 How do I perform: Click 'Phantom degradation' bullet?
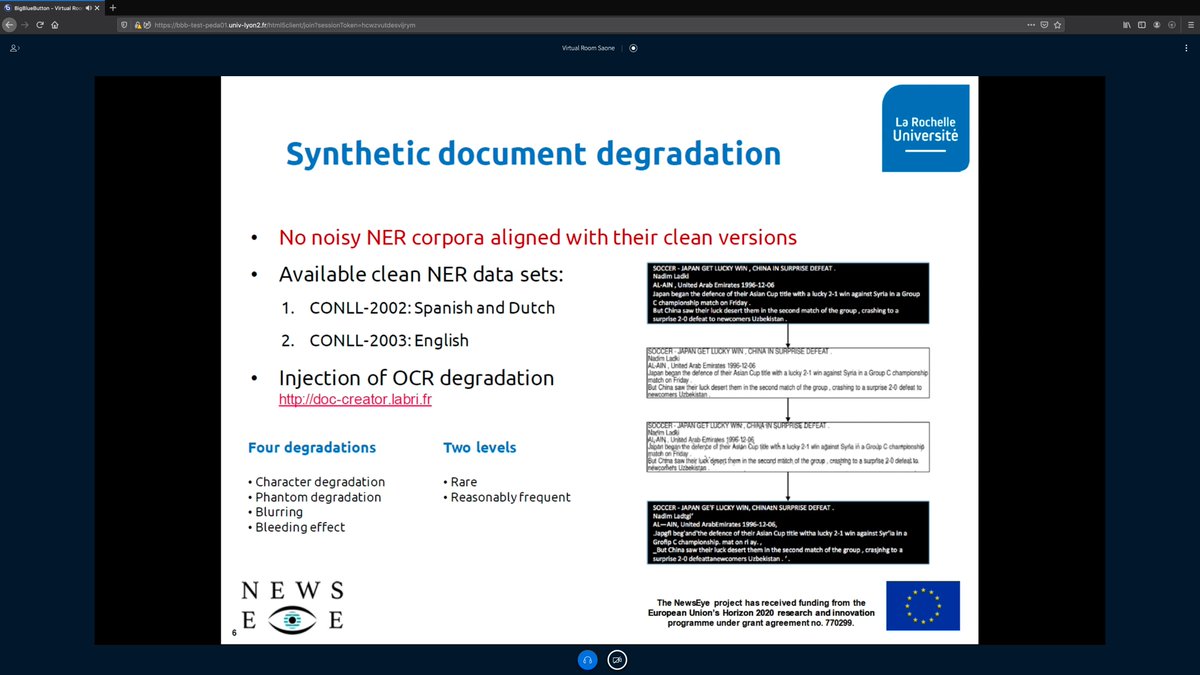pyautogui.click(x=314, y=497)
